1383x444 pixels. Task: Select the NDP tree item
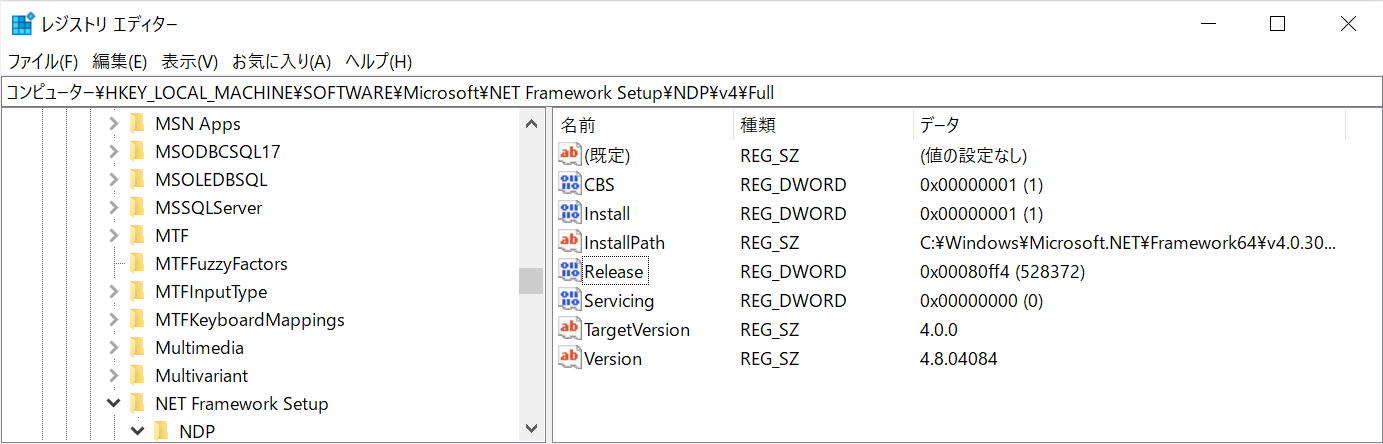197,432
